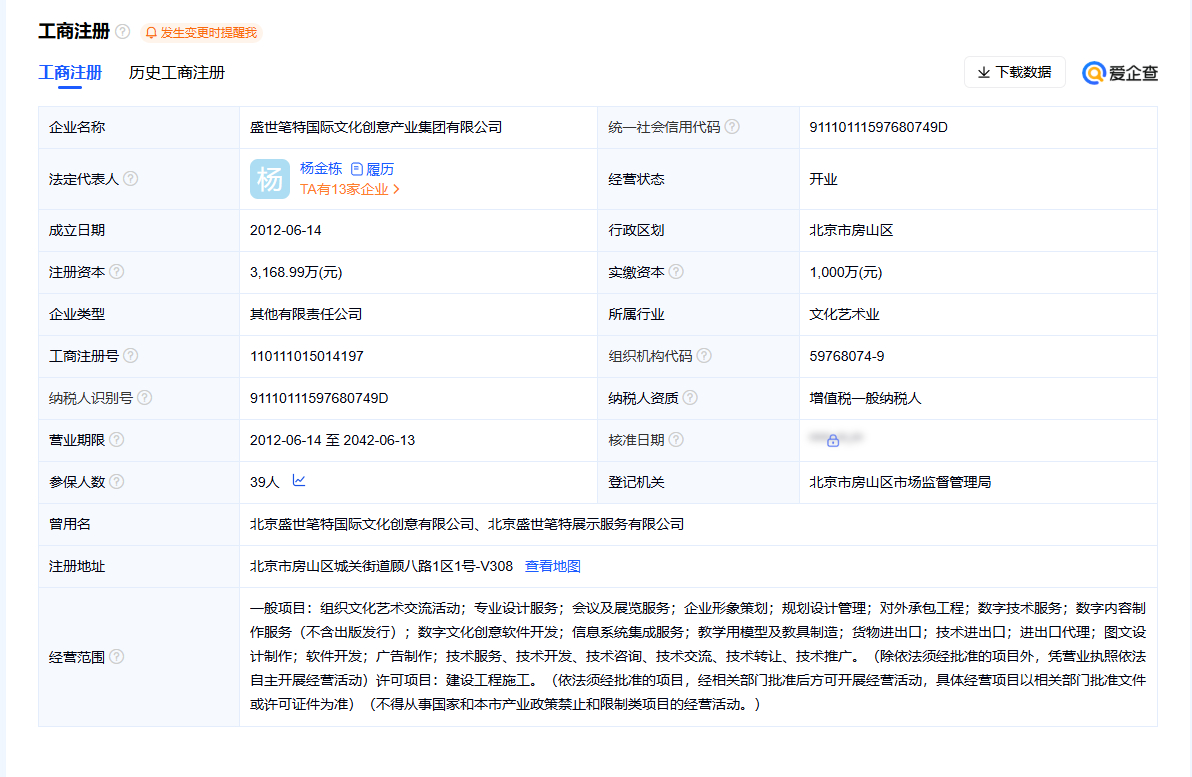Screen dimensions: 1192x777
Task: Select 北京市房山区 district value
Action: click(x=851, y=230)
